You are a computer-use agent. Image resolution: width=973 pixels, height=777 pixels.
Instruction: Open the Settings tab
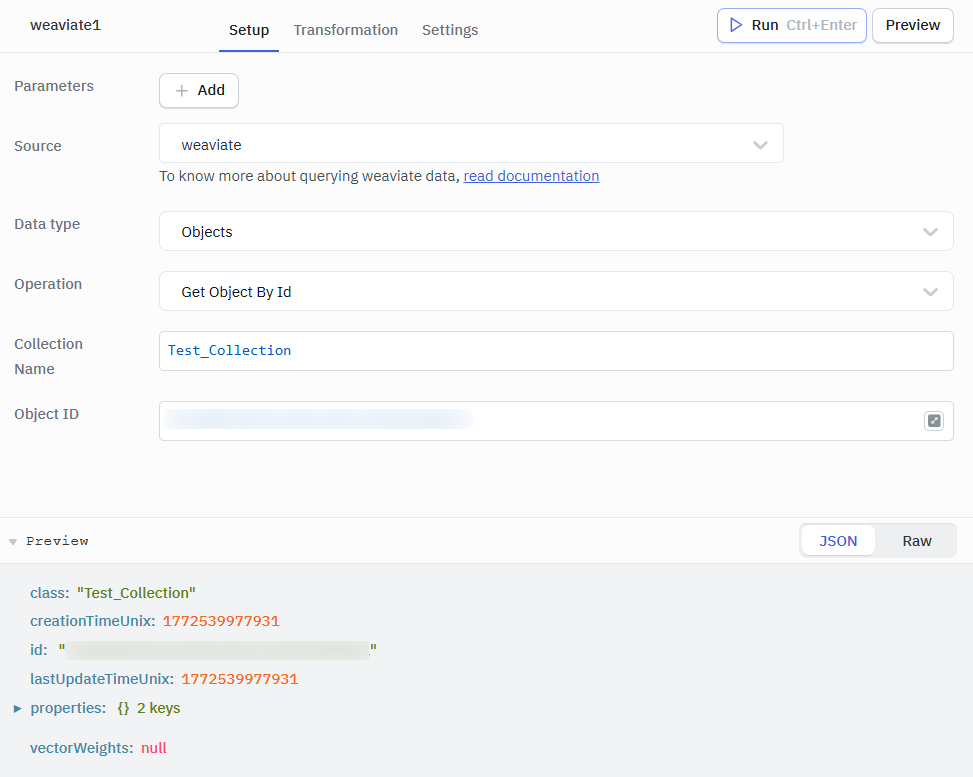450,30
